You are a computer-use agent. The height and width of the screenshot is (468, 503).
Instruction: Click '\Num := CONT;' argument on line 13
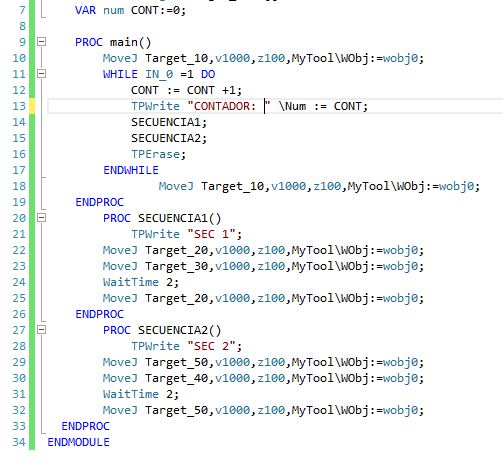(323, 106)
